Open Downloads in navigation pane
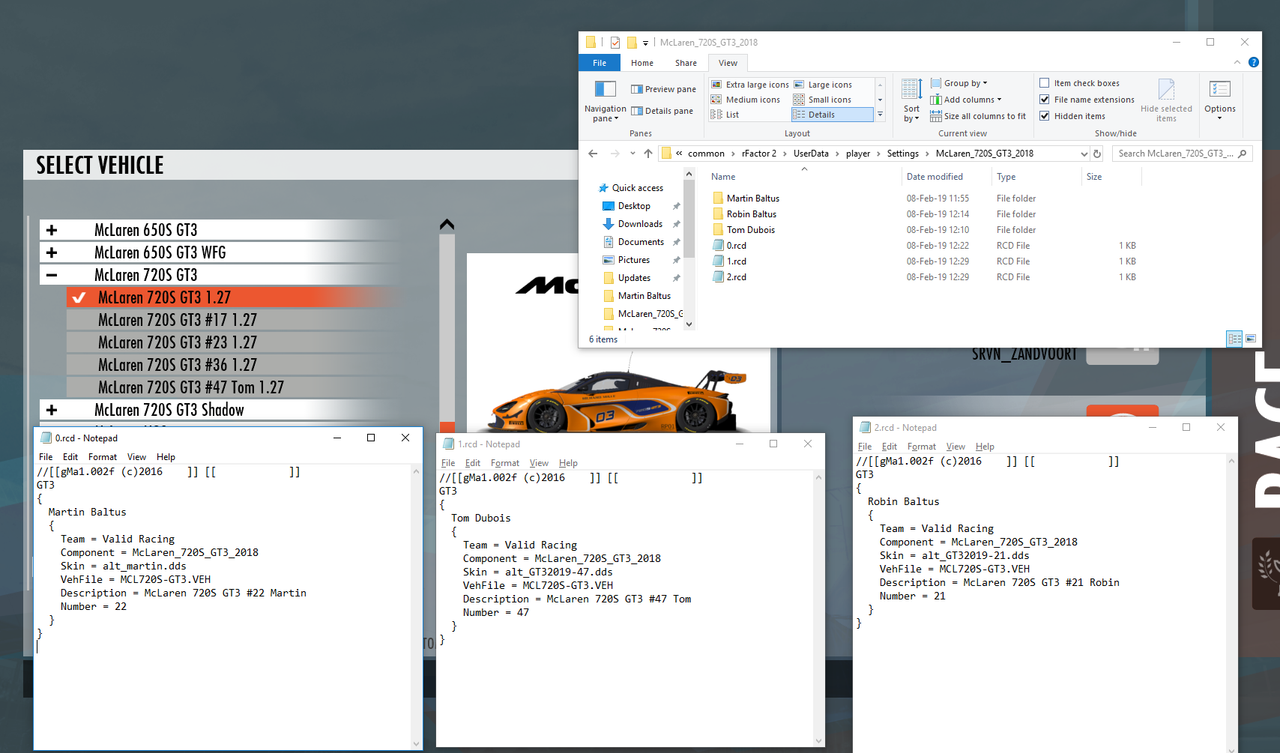Viewport: 1280px width, 753px height. click(640, 224)
